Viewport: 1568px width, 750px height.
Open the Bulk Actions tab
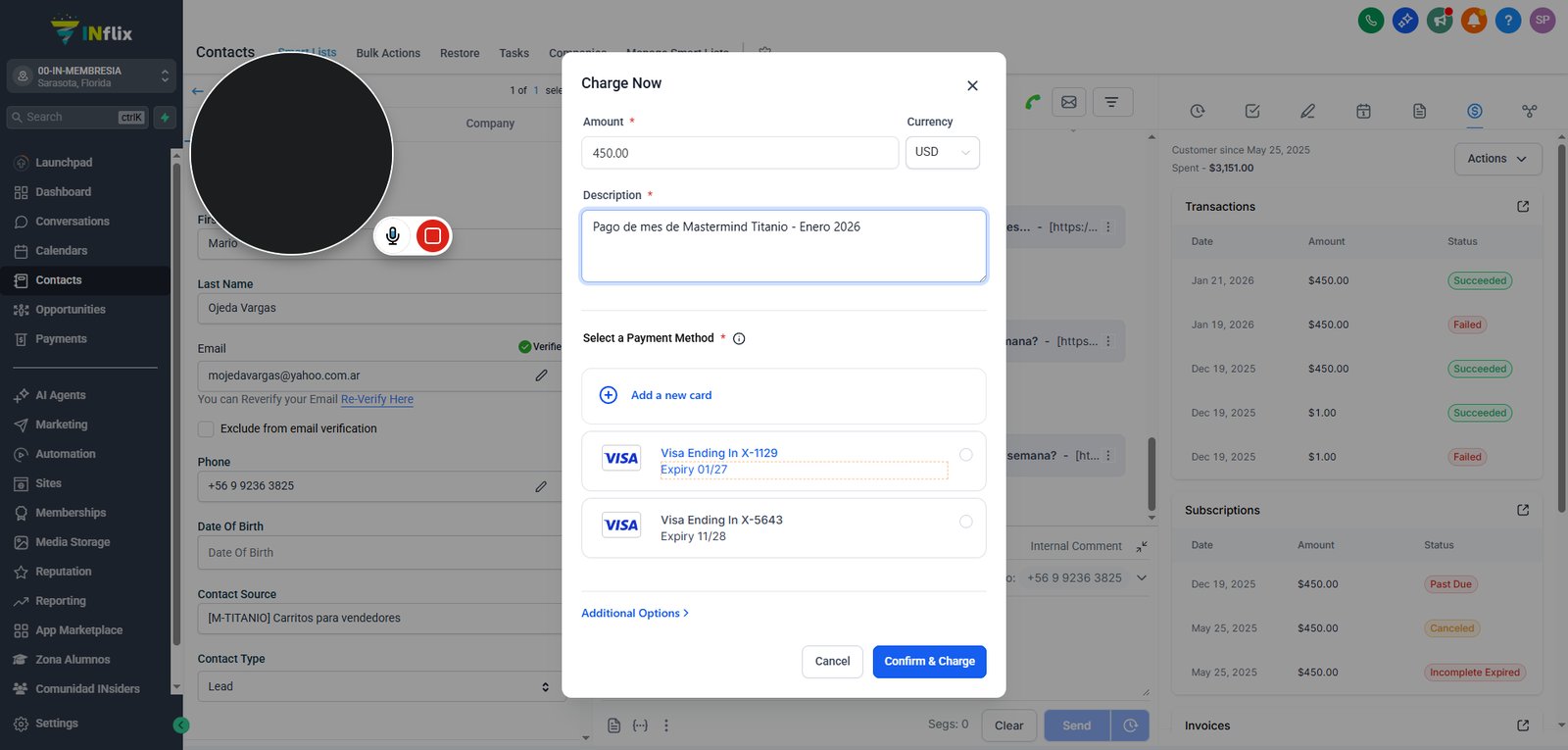coord(388,53)
